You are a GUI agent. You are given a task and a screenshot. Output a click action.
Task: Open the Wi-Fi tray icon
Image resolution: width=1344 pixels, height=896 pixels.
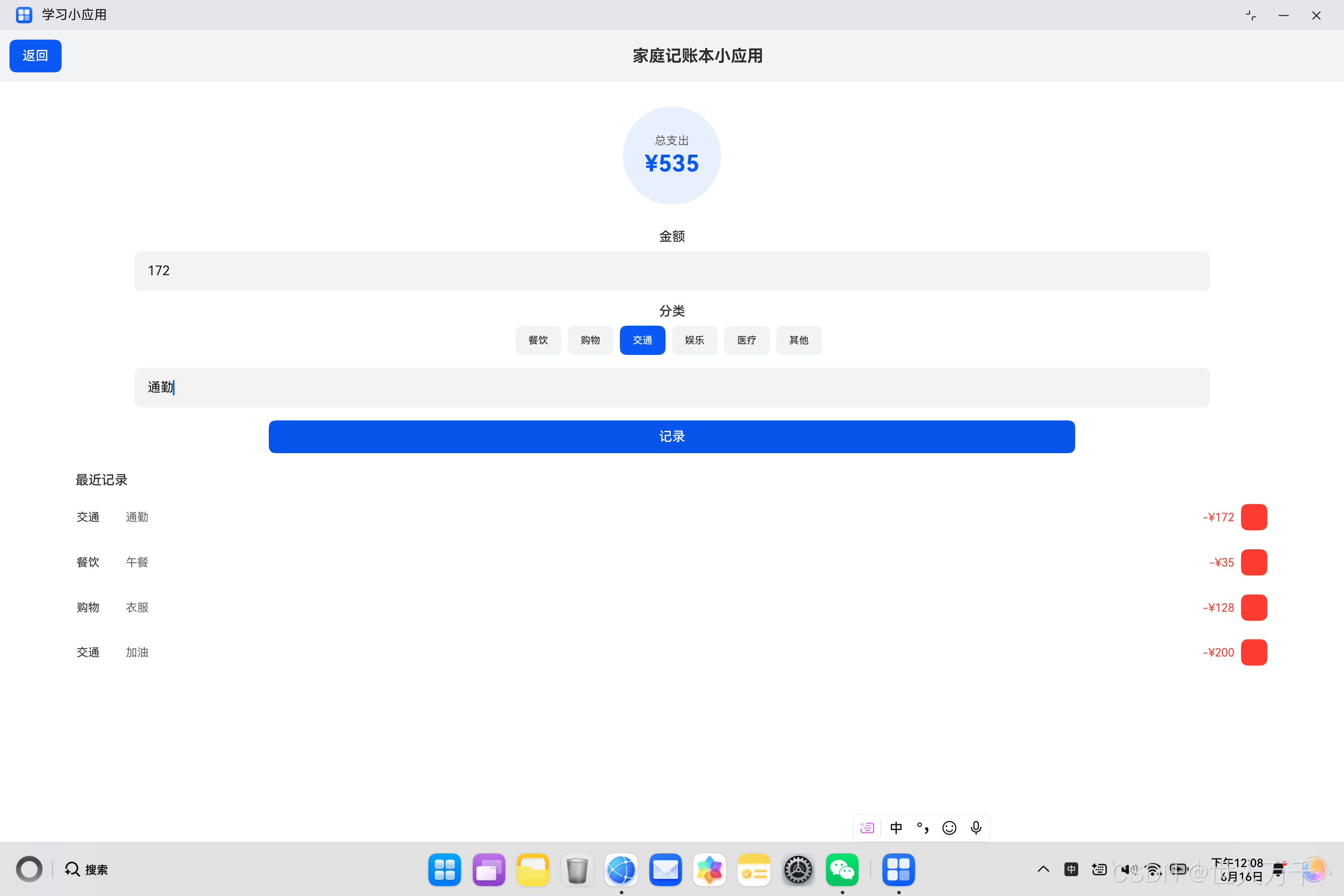tap(1153, 870)
